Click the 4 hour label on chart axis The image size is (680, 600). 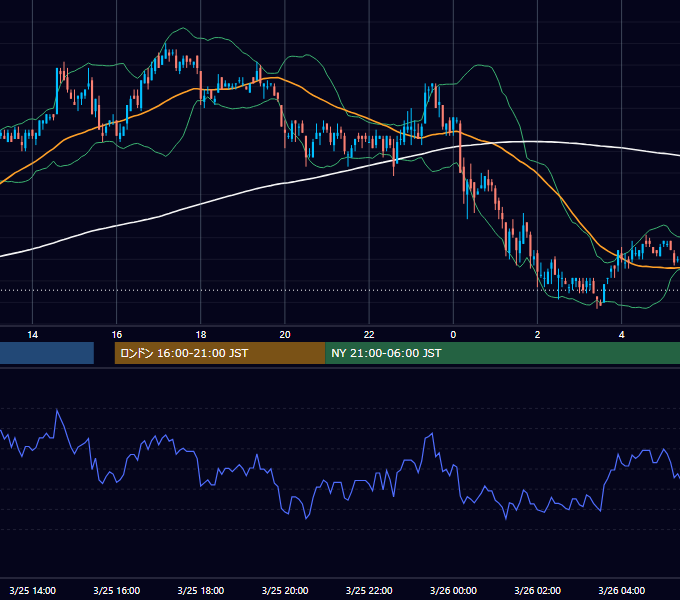pyautogui.click(x=621, y=335)
